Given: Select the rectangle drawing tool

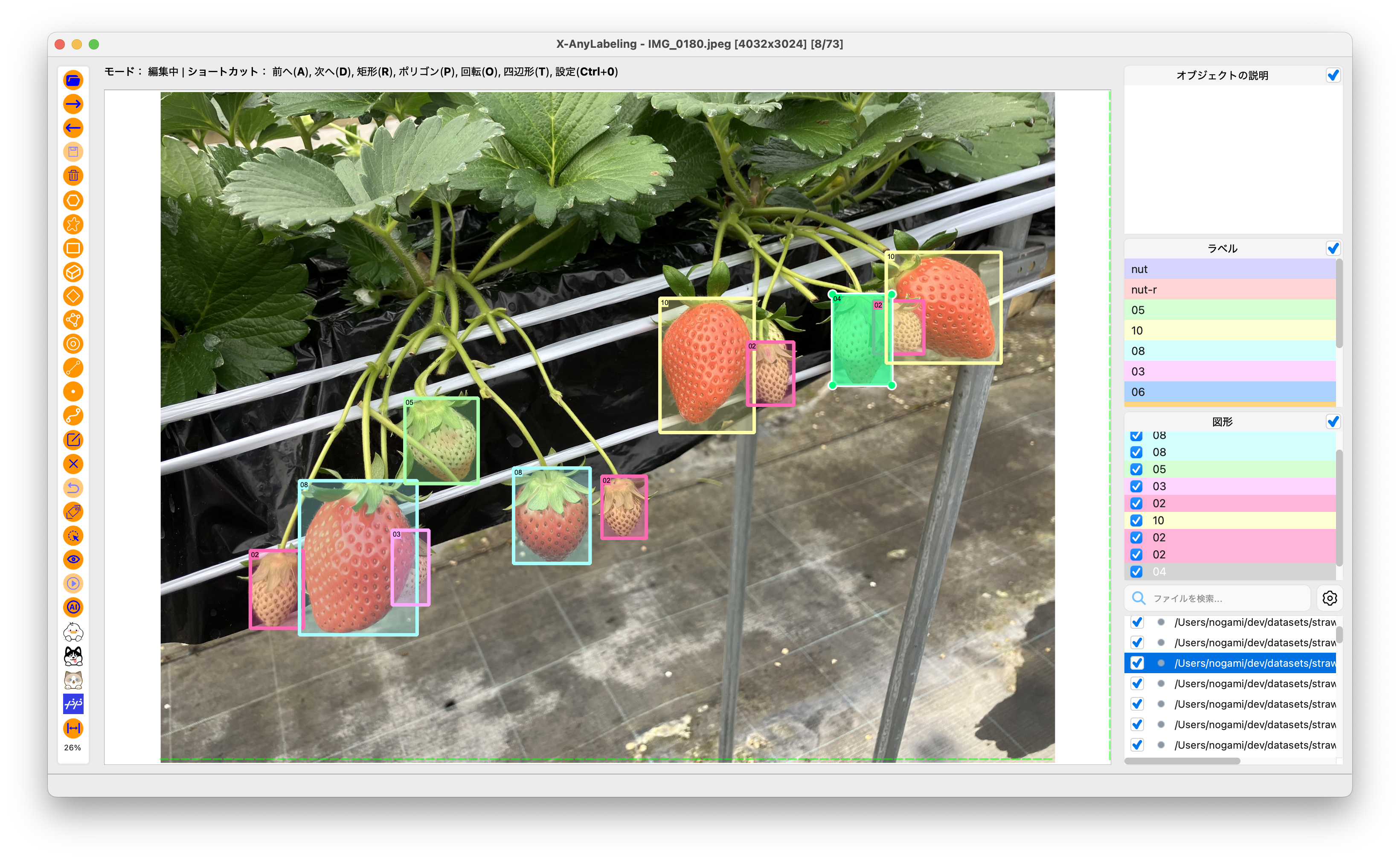Looking at the screenshot, I should coord(73,248).
